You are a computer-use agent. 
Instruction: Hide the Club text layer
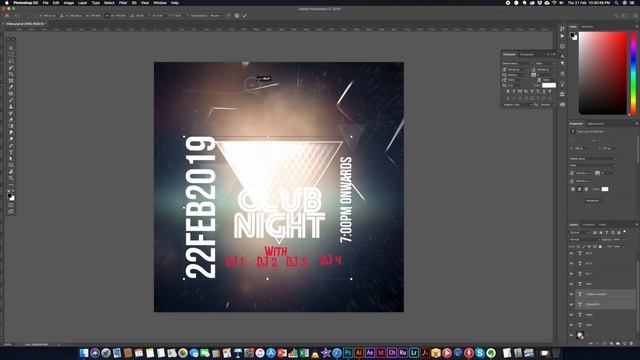point(571,325)
